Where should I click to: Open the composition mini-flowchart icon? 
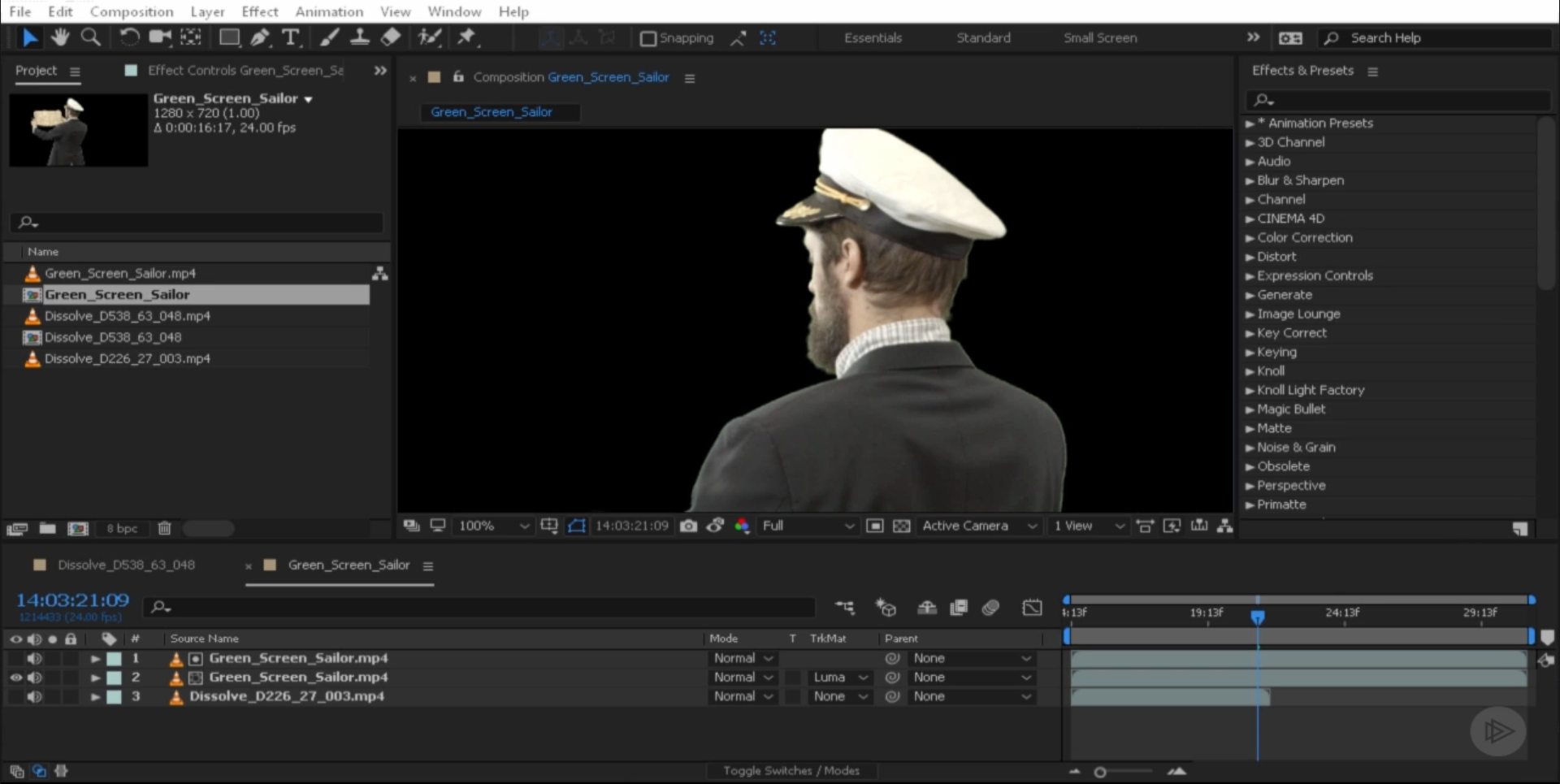pos(845,608)
